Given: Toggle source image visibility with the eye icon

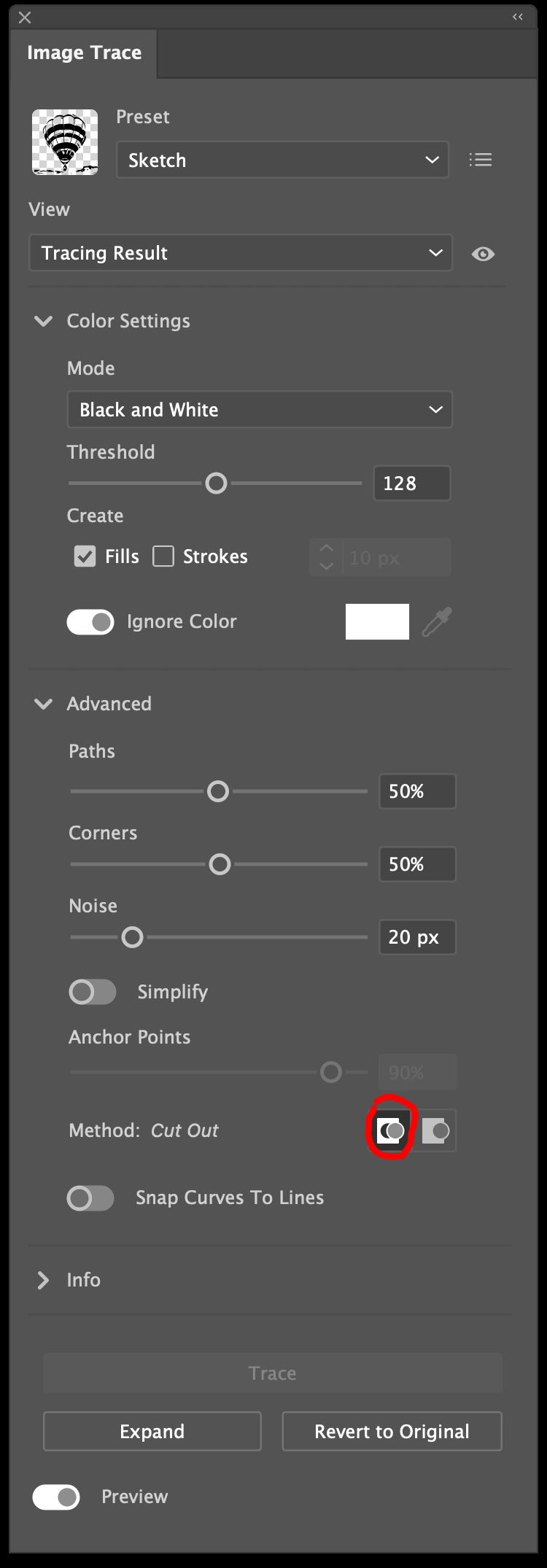Looking at the screenshot, I should pos(483,253).
